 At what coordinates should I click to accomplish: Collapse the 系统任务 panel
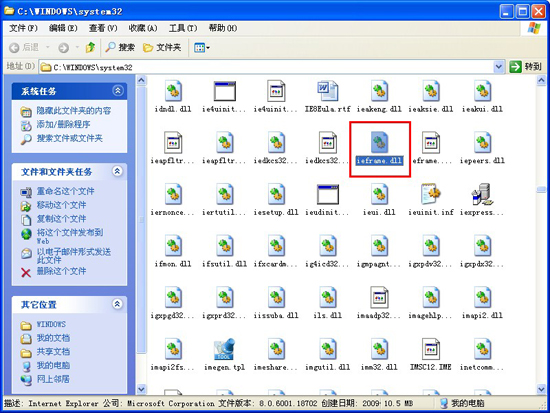coord(118,91)
